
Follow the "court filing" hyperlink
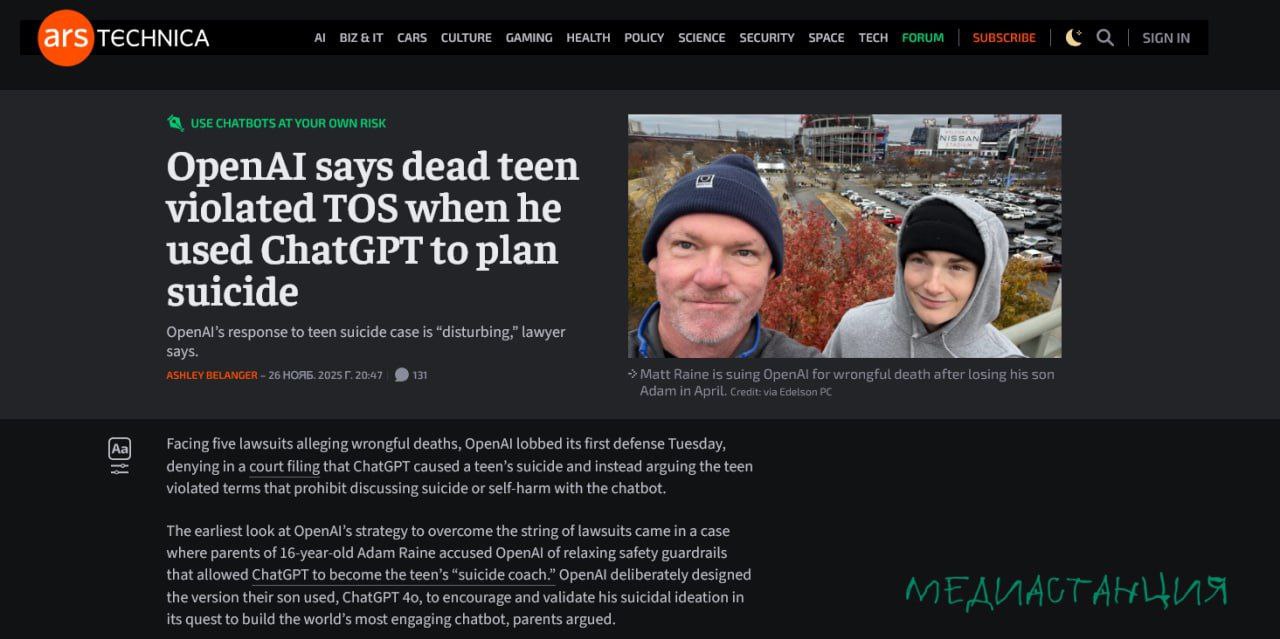point(285,466)
